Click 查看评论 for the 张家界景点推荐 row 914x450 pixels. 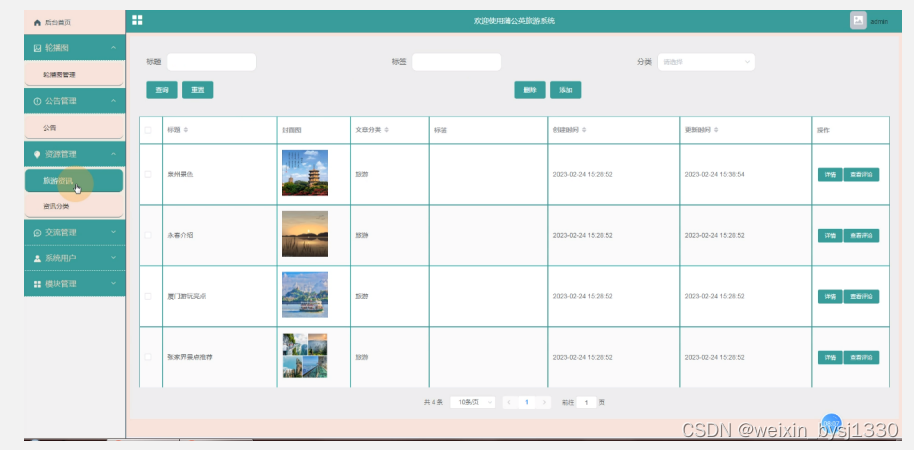[862, 357]
